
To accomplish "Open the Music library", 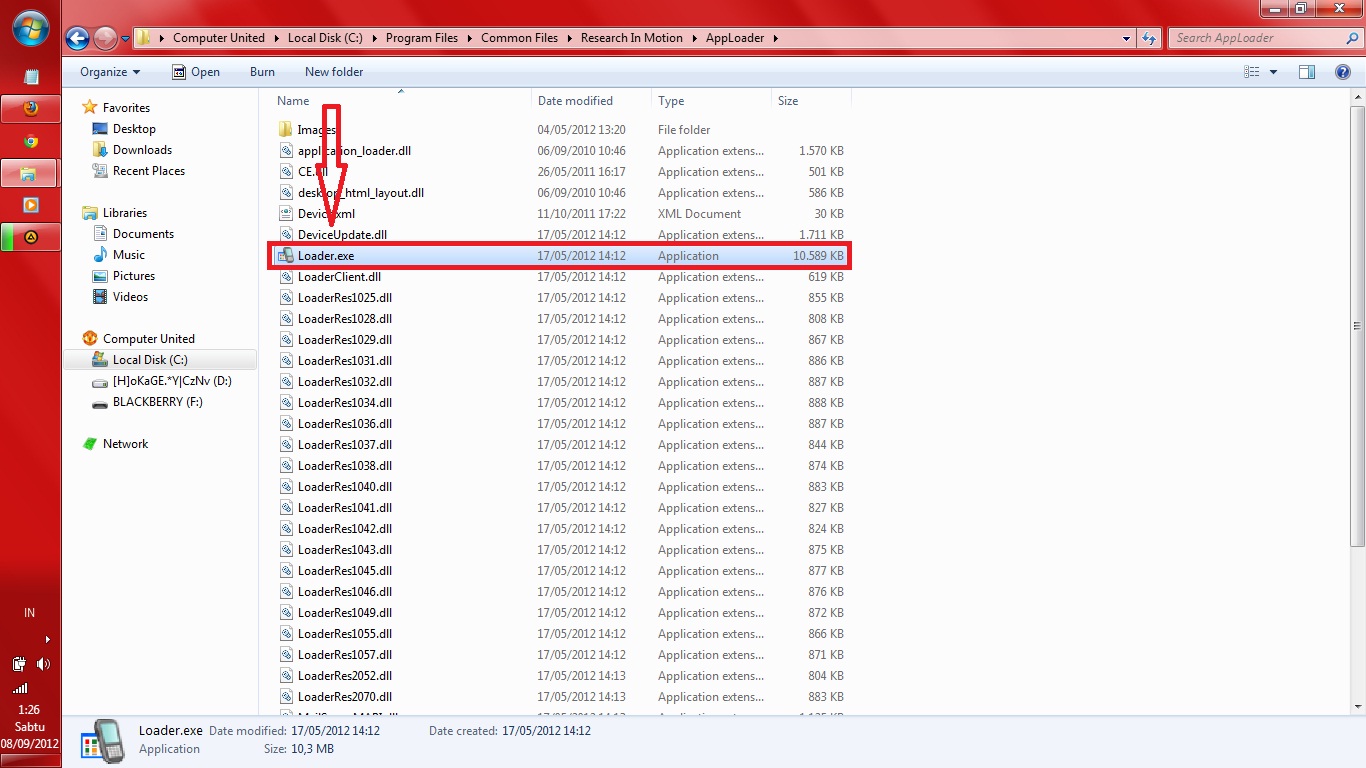I will point(129,255).
